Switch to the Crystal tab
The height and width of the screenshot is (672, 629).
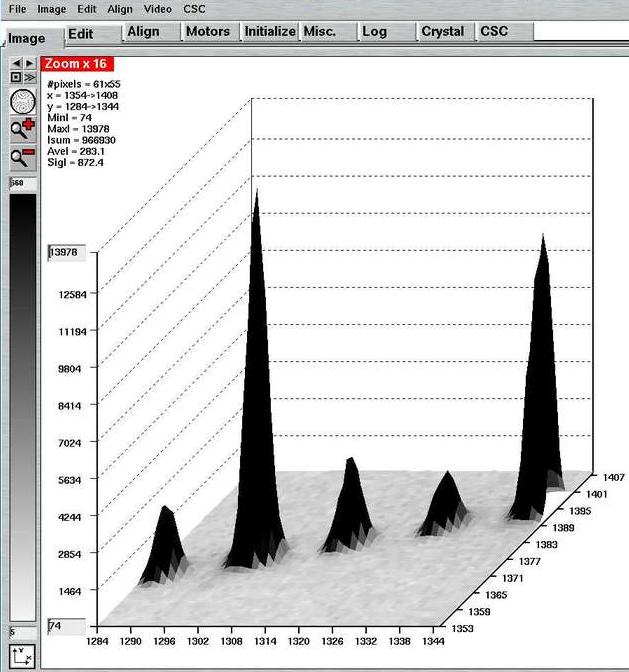click(x=446, y=32)
